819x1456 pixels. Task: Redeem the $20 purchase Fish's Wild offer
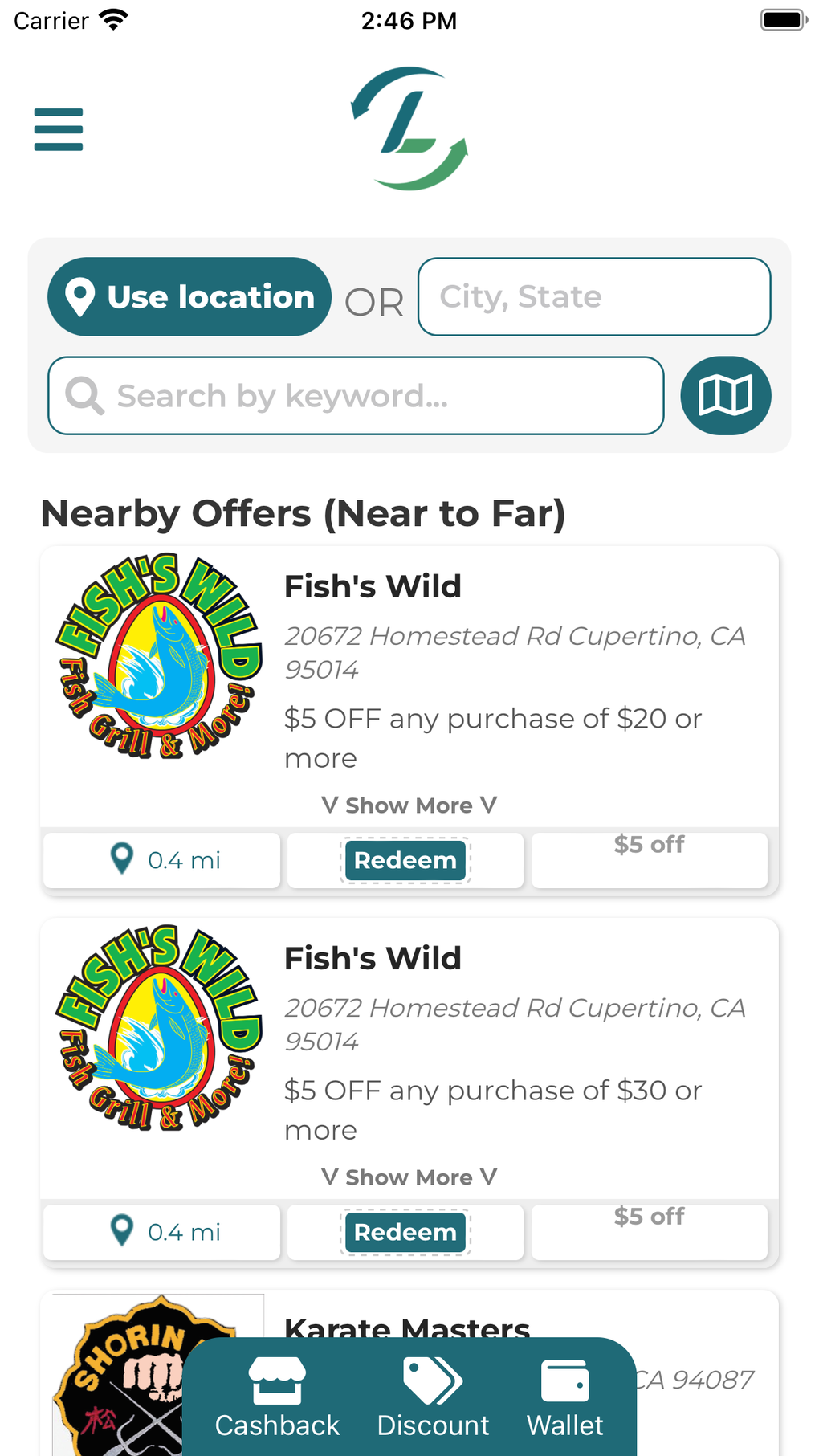tap(405, 860)
